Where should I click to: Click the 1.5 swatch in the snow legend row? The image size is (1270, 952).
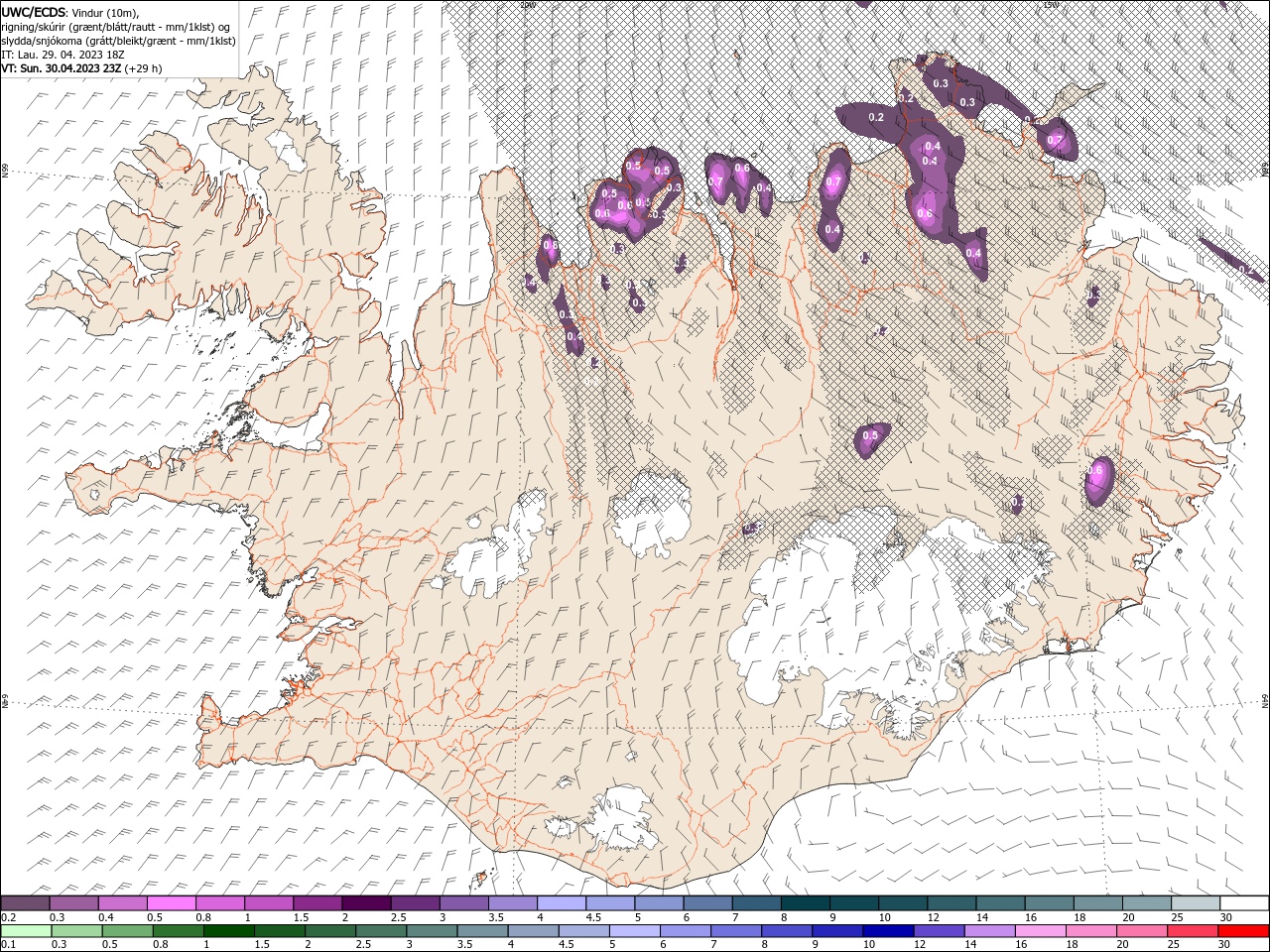coord(317,903)
